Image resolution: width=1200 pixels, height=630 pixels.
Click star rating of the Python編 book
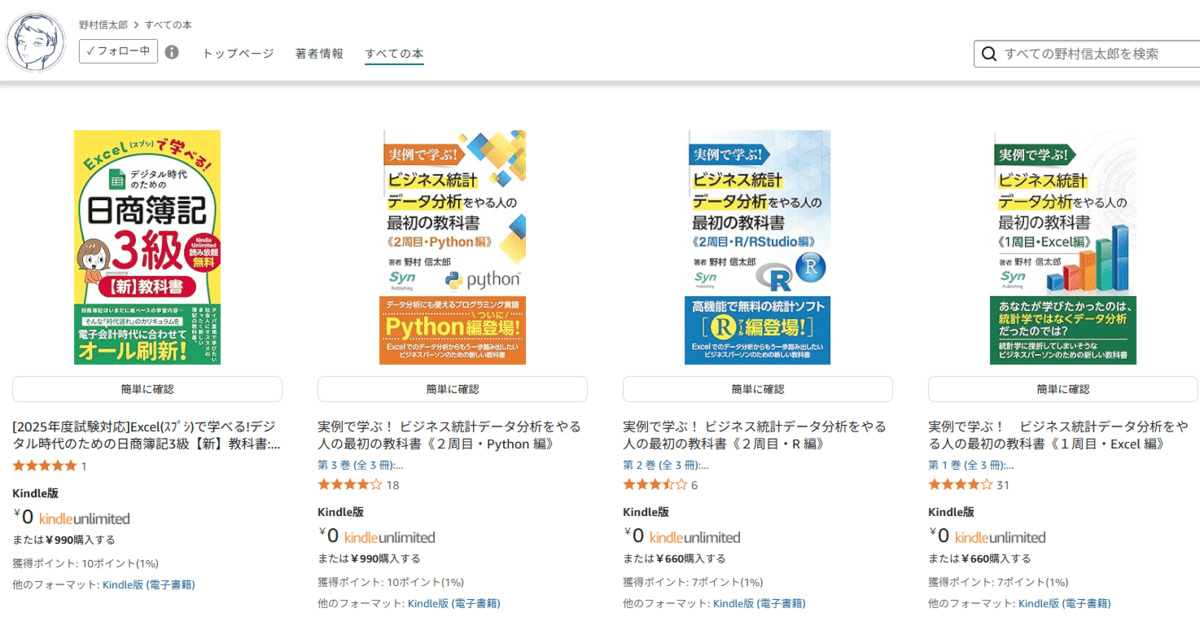[350, 485]
